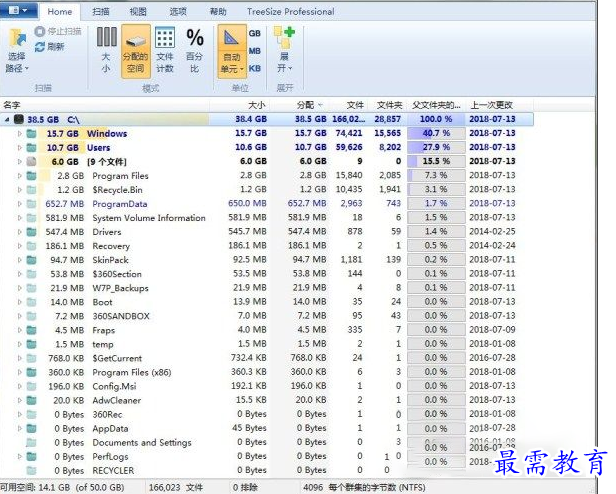Click the 100.0 % bar for C:\

(436, 119)
